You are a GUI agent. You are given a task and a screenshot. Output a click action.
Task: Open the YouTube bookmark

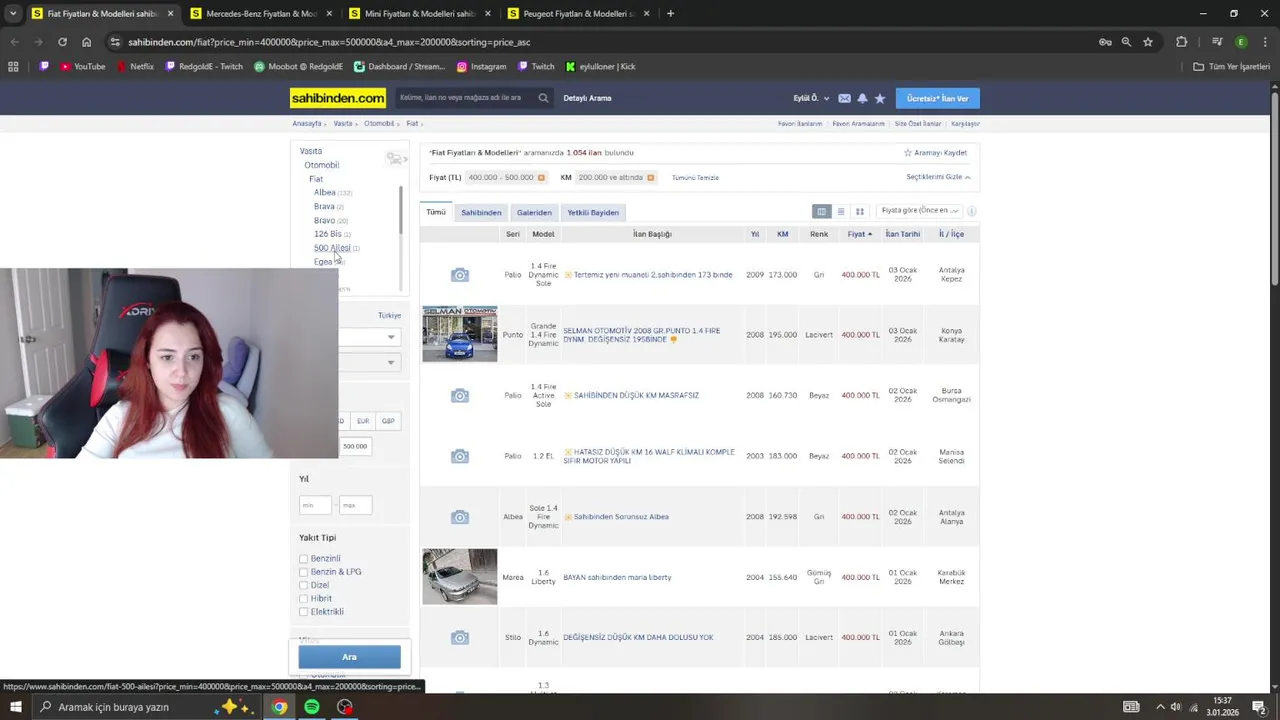(82, 67)
